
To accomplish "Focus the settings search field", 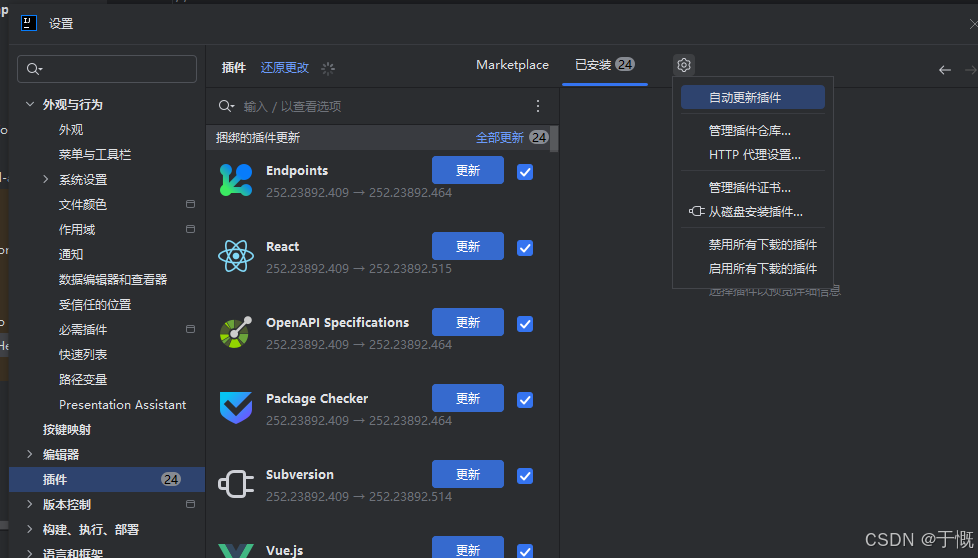I will tap(107, 69).
